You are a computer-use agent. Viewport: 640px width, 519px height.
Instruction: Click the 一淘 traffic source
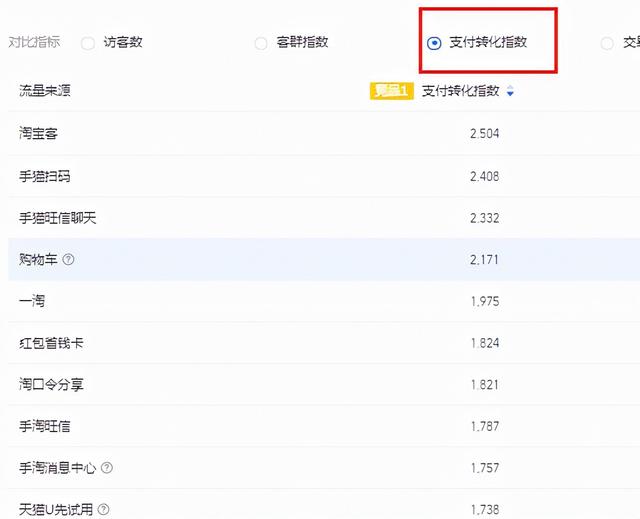[32, 301]
